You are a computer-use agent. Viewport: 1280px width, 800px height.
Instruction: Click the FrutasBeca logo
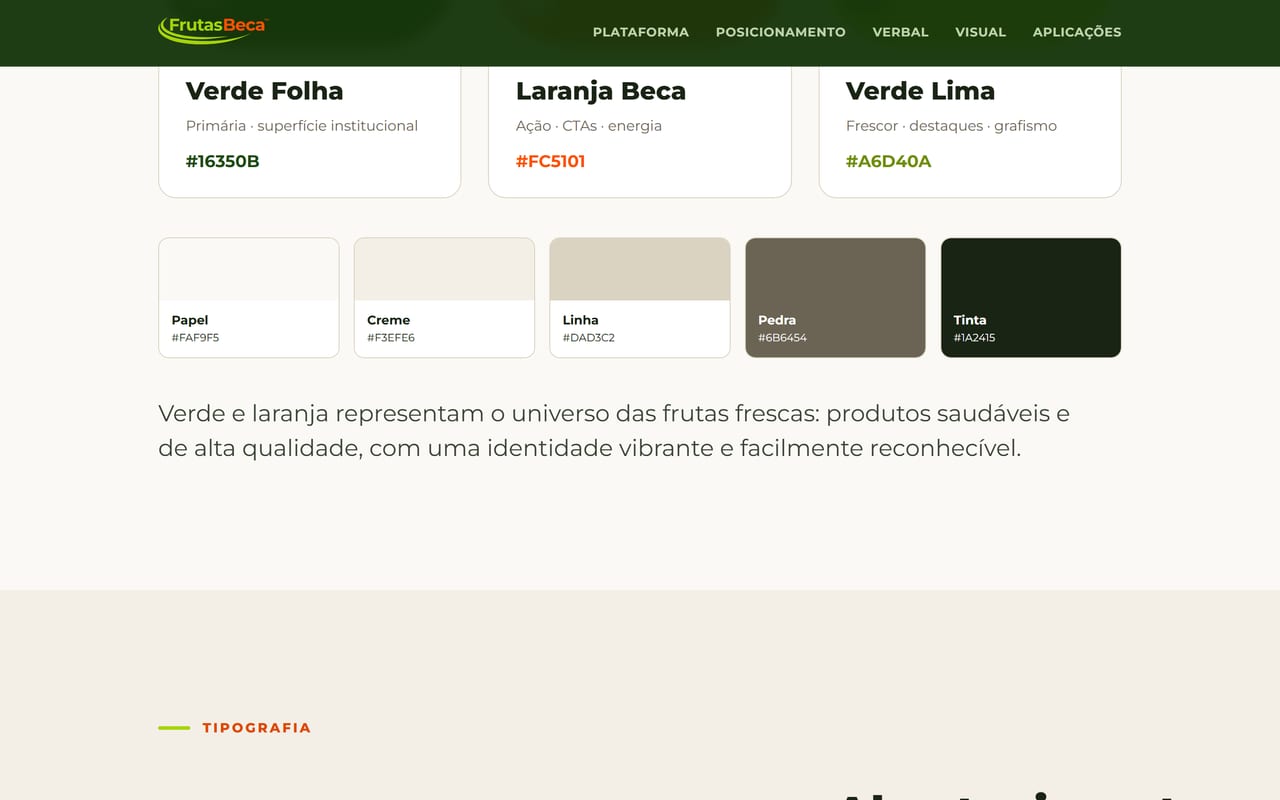[x=213, y=30]
